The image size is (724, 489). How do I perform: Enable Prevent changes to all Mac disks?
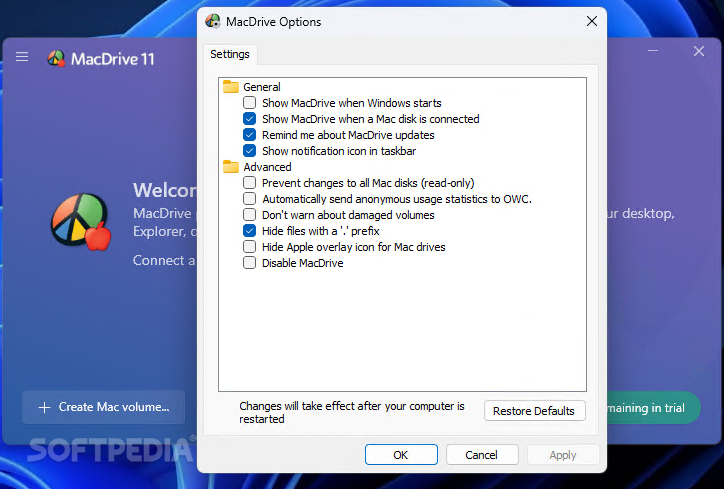(x=249, y=183)
